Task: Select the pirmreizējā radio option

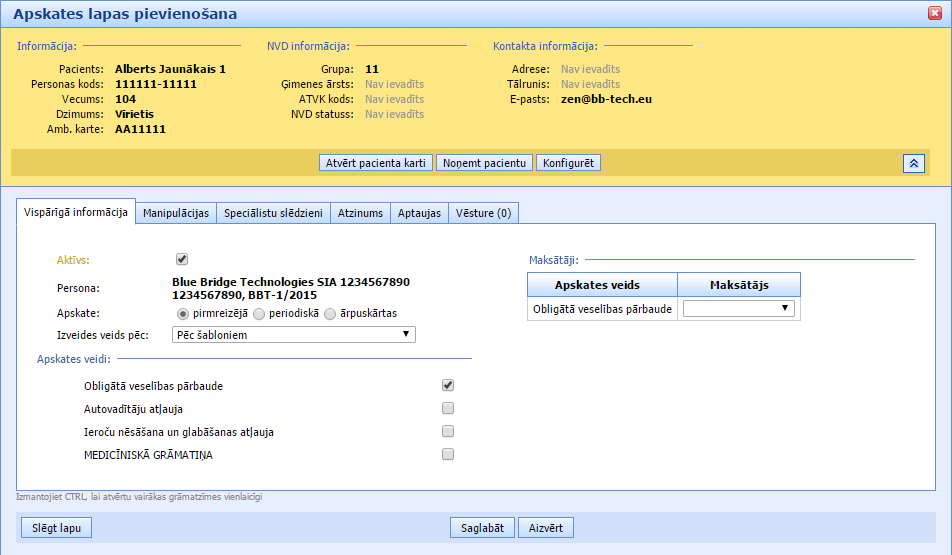Action: [x=182, y=313]
